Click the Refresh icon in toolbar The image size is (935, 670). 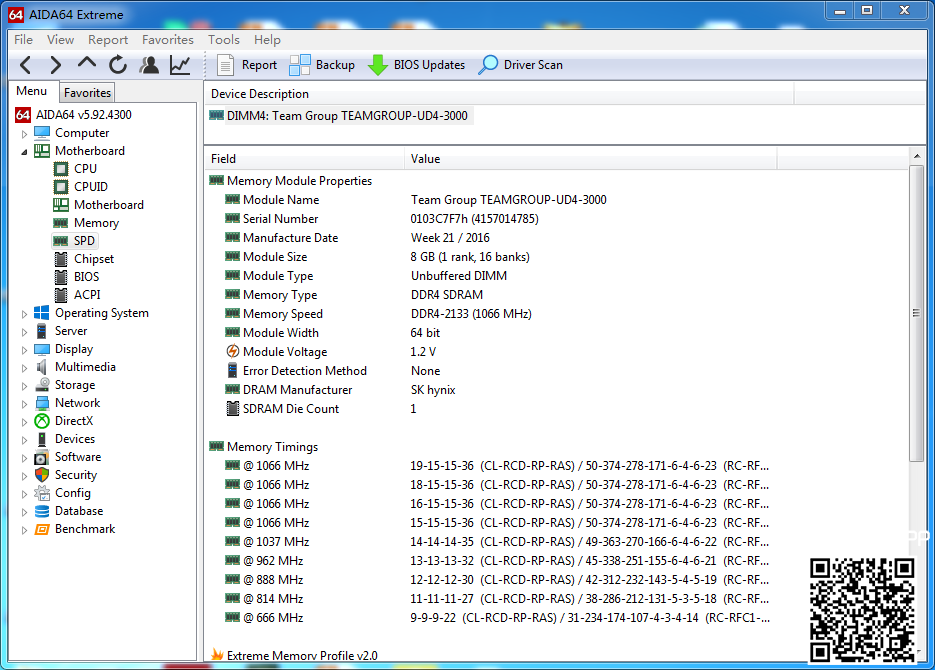pos(118,65)
